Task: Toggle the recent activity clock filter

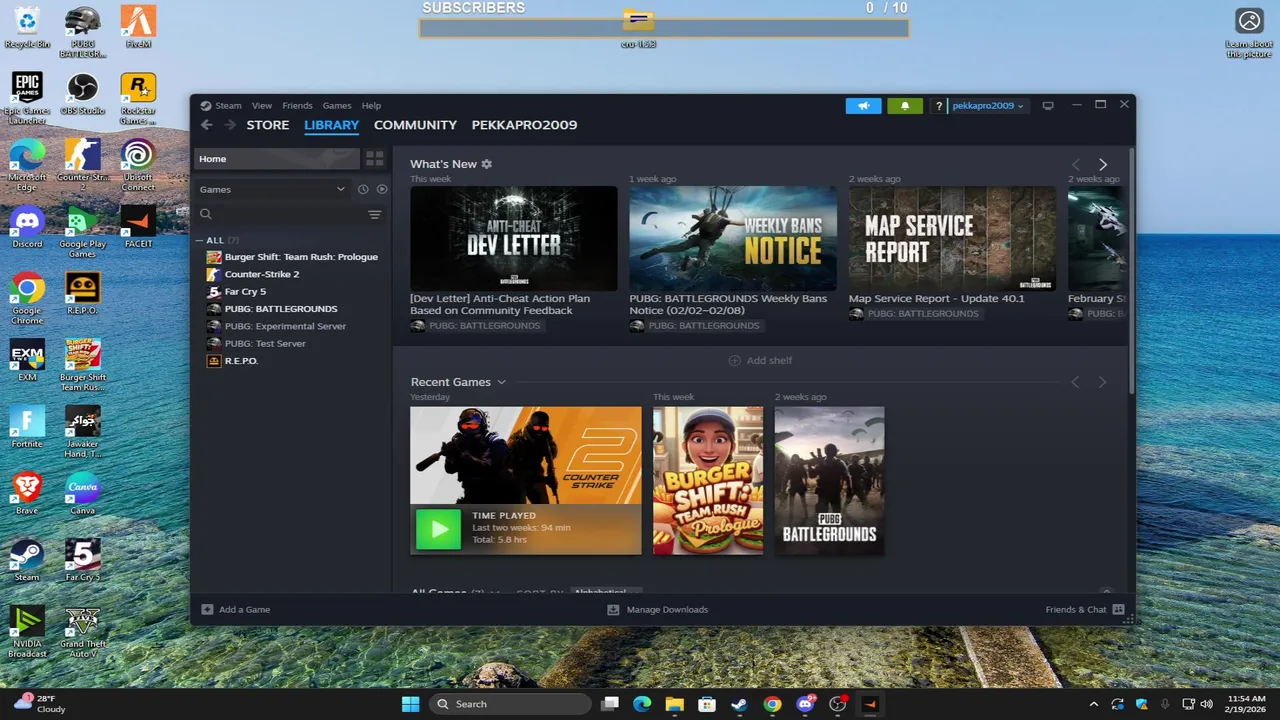Action: pos(363,189)
